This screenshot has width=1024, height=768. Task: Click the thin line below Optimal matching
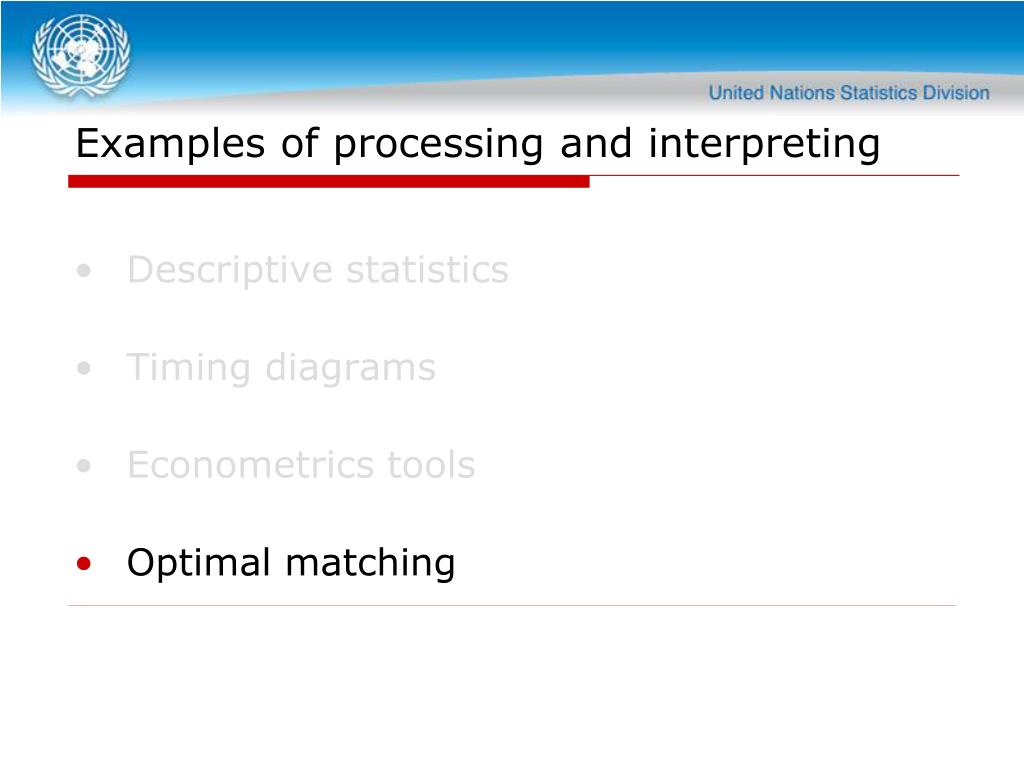(512, 605)
